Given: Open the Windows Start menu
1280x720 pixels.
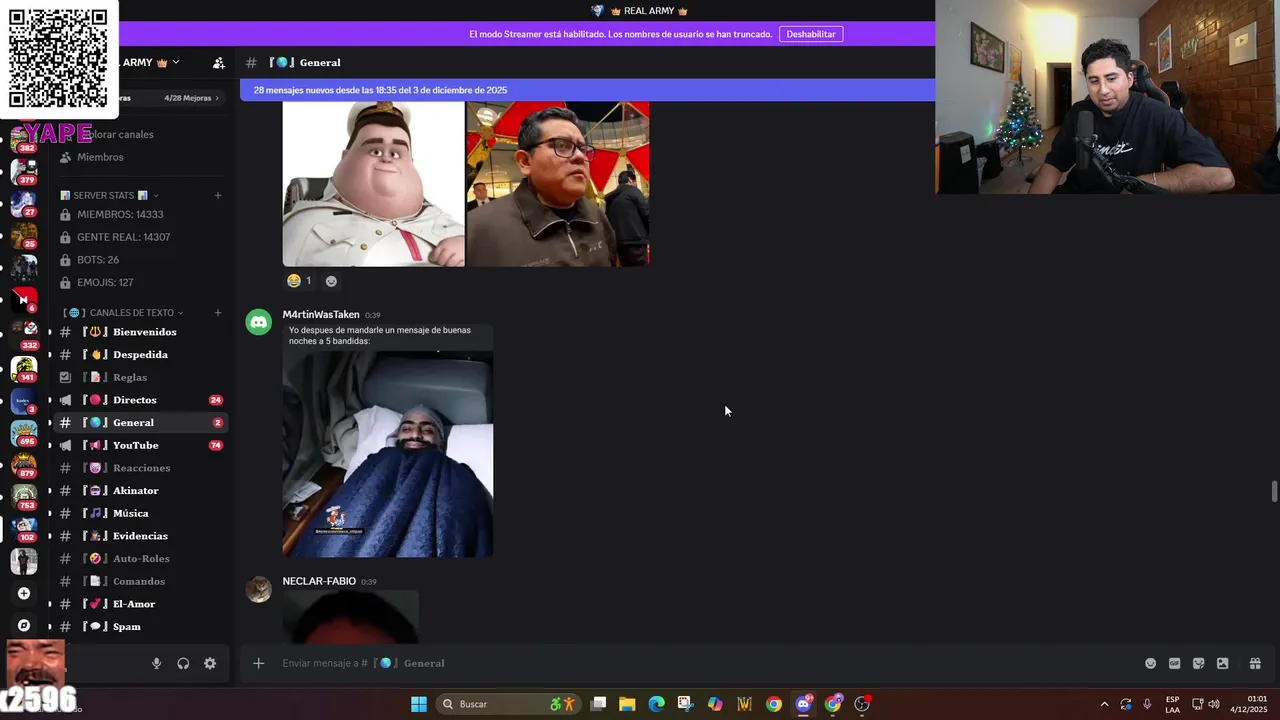Looking at the screenshot, I should click(x=419, y=704).
